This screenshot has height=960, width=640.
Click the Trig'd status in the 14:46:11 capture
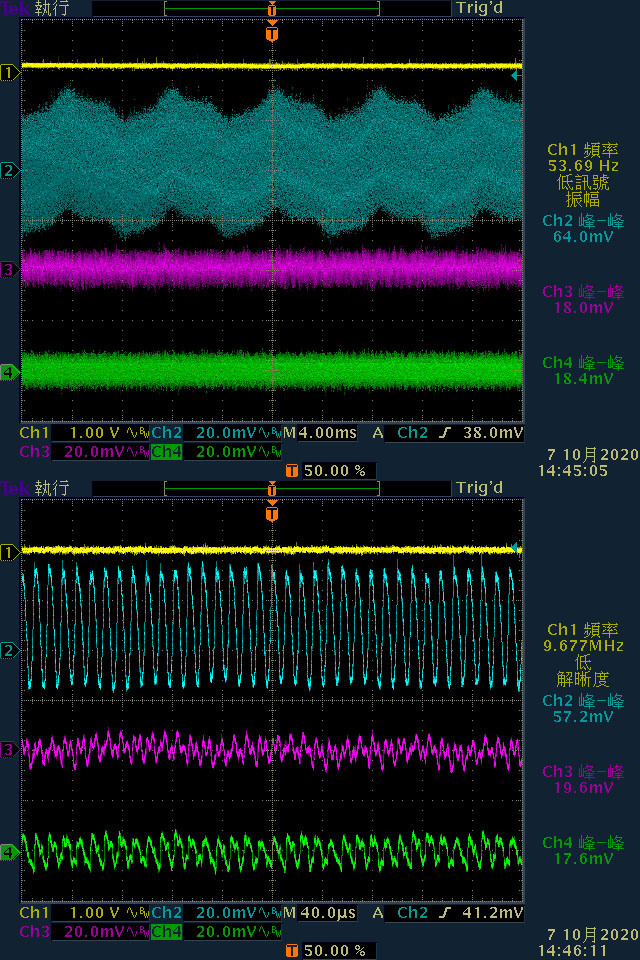click(x=480, y=489)
